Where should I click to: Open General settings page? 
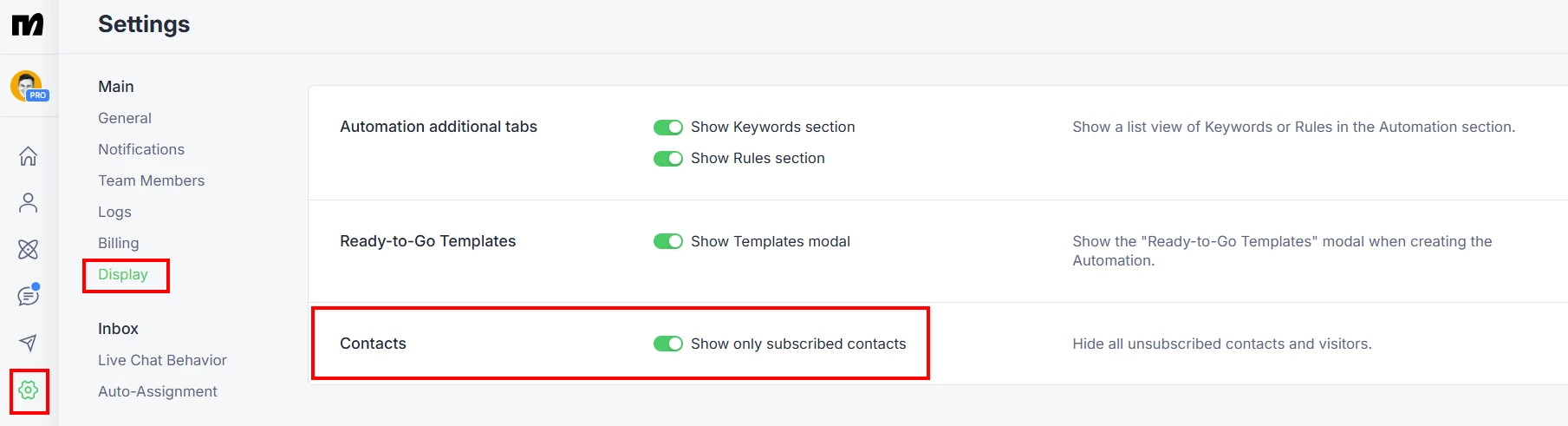coord(125,118)
